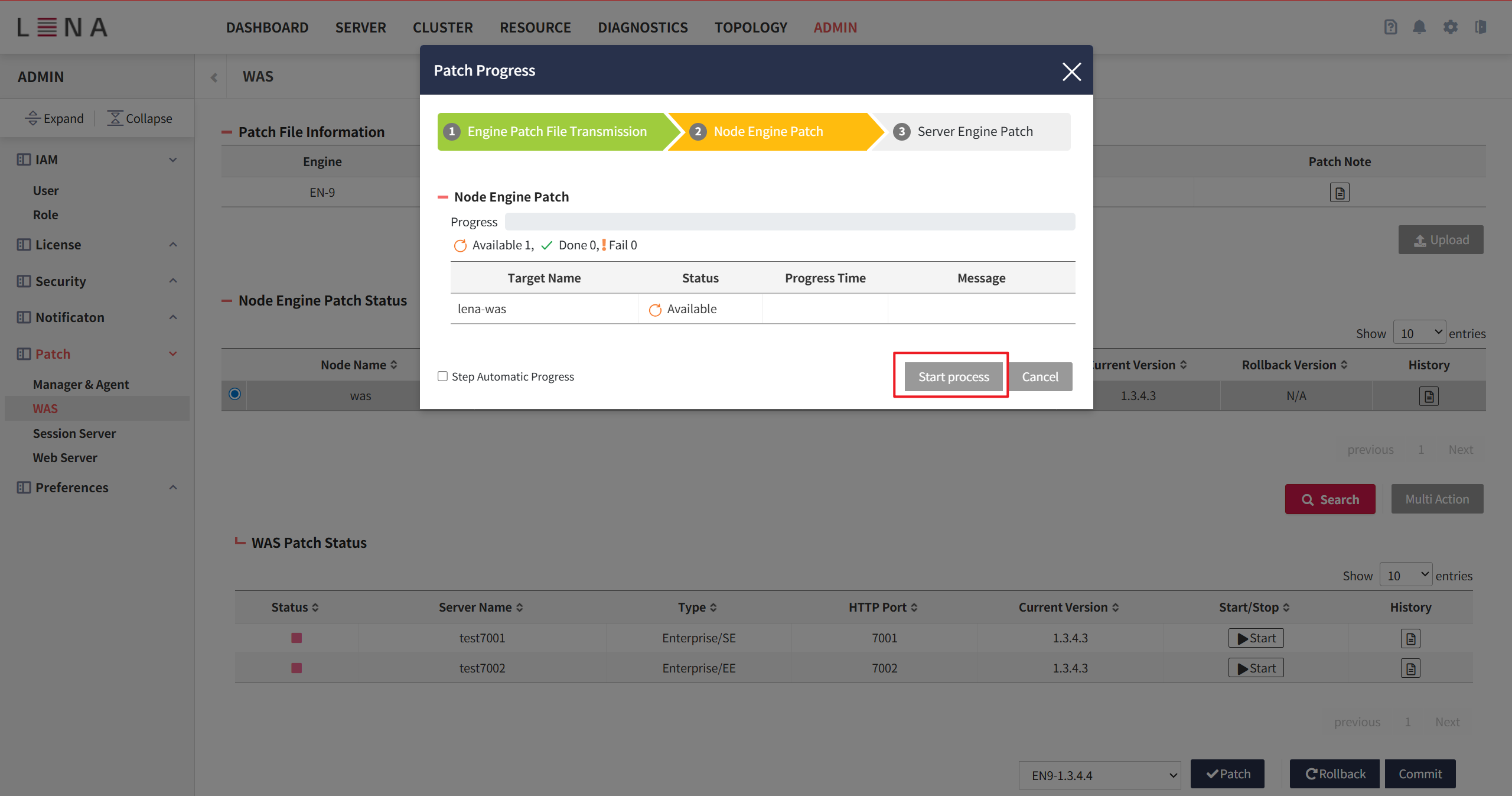Image resolution: width=1512 pixels, height=796 pixels.
Task: Expand the Notificaton menu chevron
Action: pos(173,317)
